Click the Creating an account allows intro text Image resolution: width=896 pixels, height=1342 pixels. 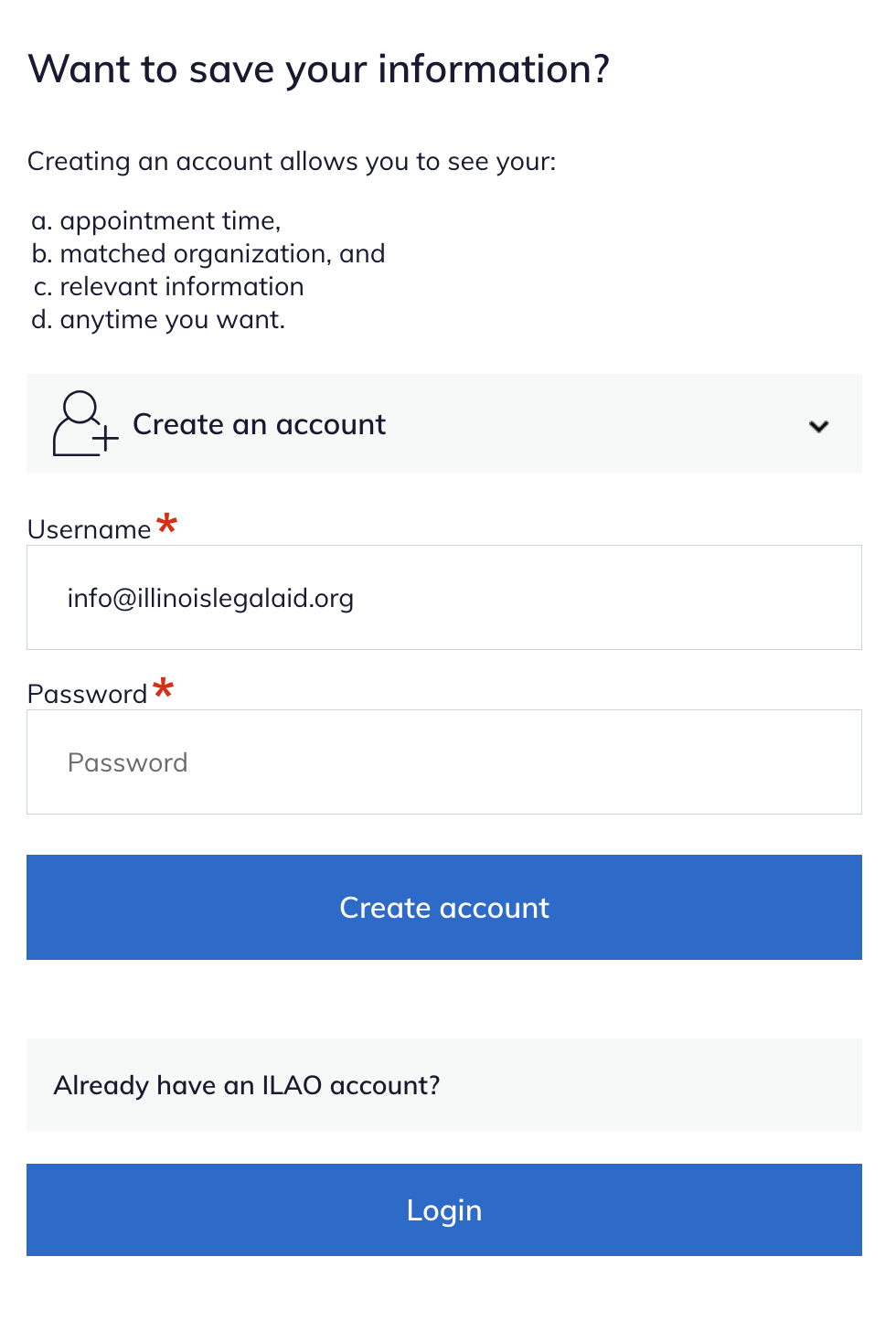(x=292, y=162)
